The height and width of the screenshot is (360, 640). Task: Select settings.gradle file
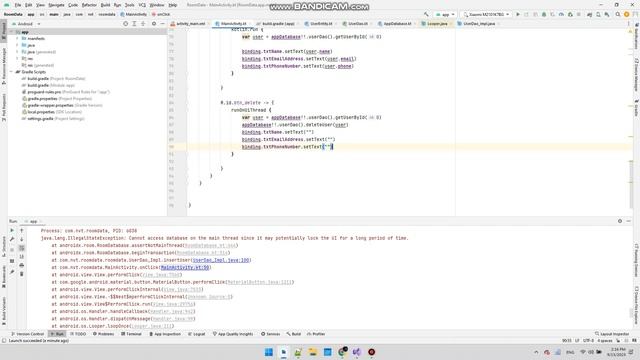(x=53, y=118)
